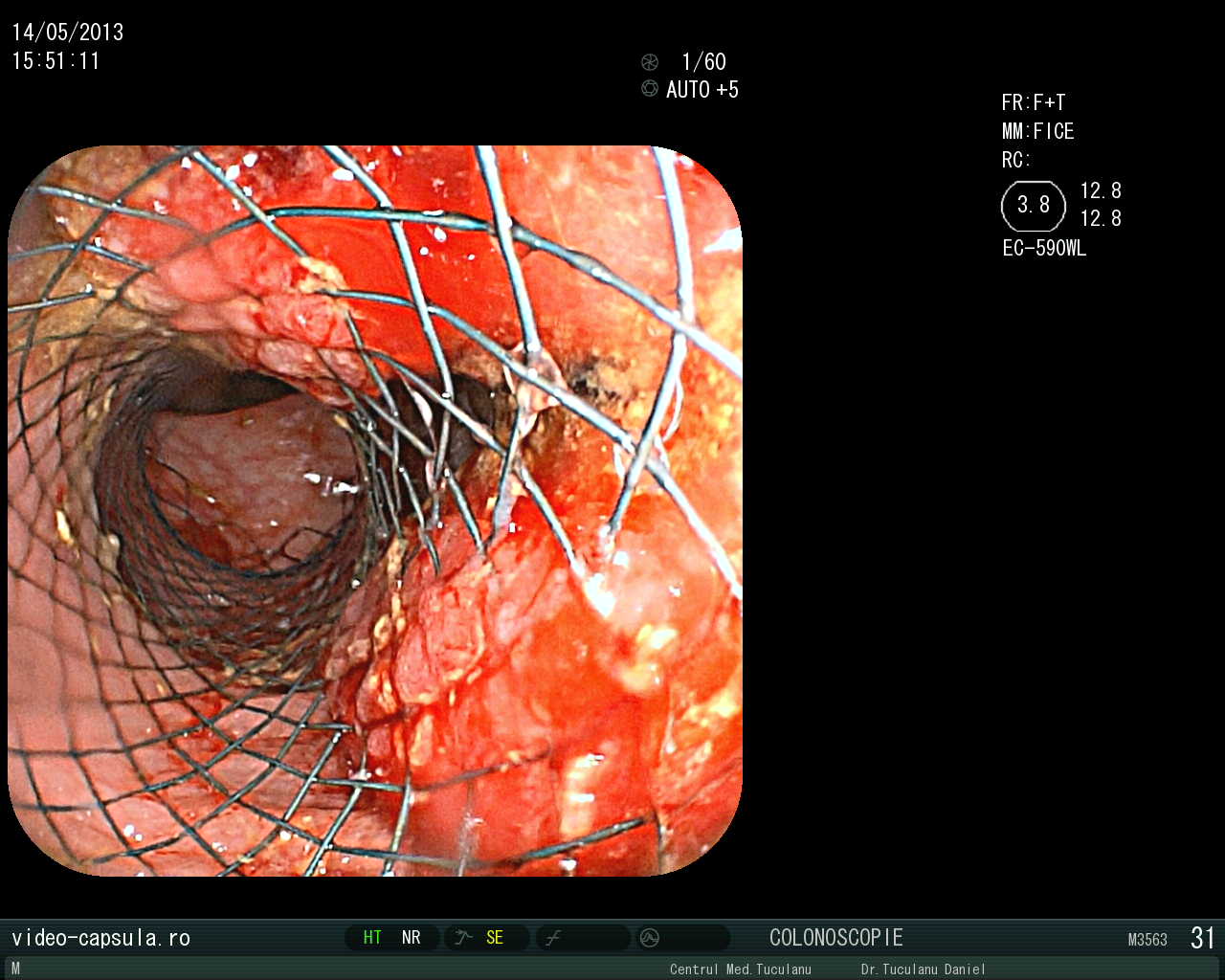Click the endoscopic stent image view
This screenshot has height=980, width=1225.
[375, 510]
